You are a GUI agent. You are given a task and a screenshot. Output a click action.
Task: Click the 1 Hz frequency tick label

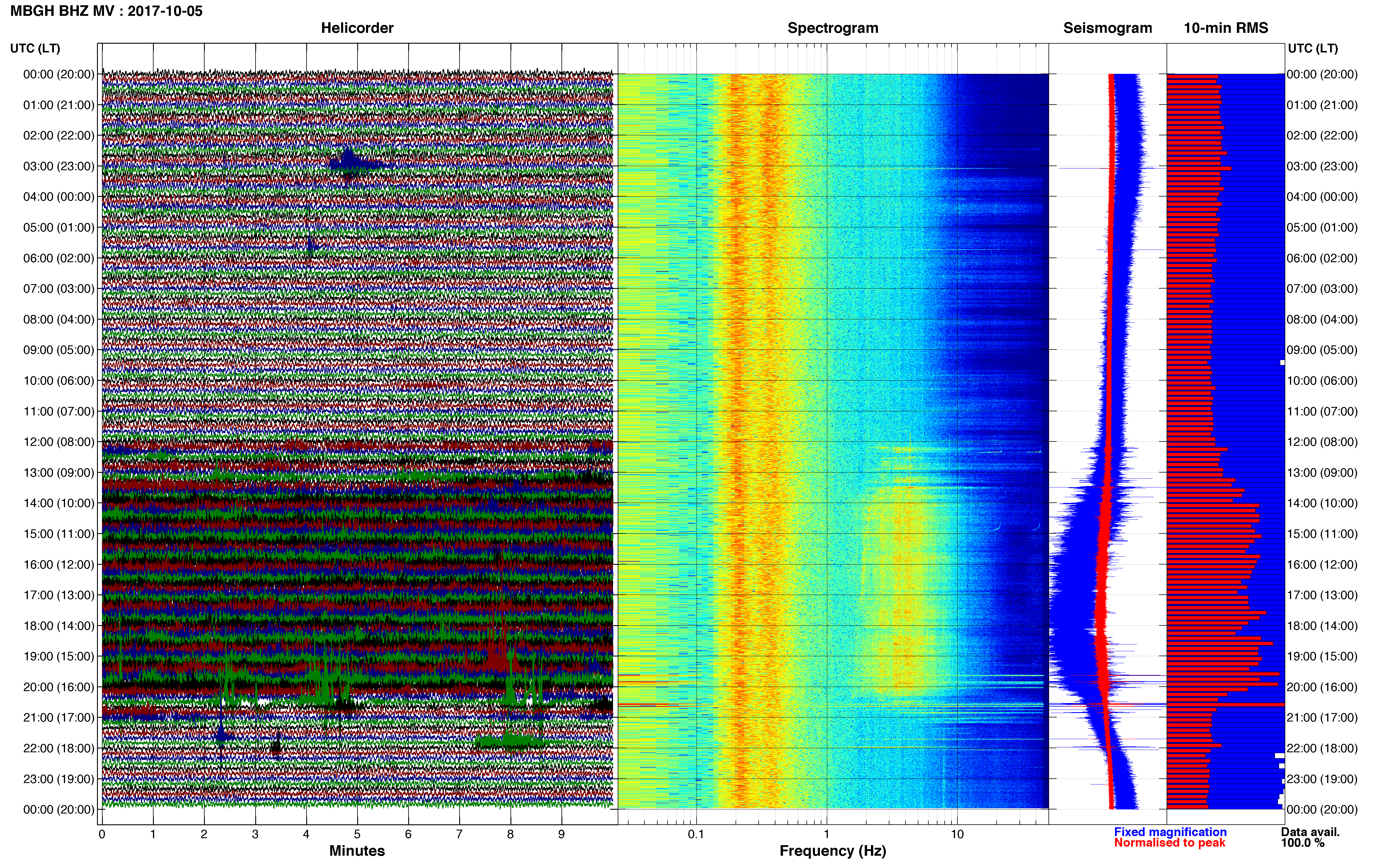pos(827,834)
